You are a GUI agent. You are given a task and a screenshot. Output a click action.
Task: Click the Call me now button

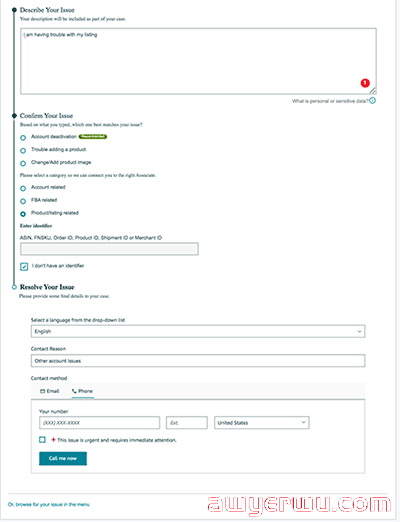[63, 458]
